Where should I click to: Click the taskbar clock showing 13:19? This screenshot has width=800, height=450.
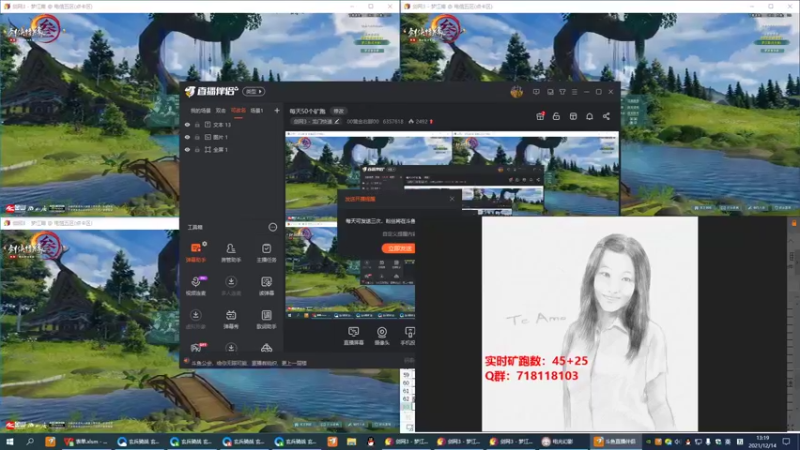(x=762, y=441)
